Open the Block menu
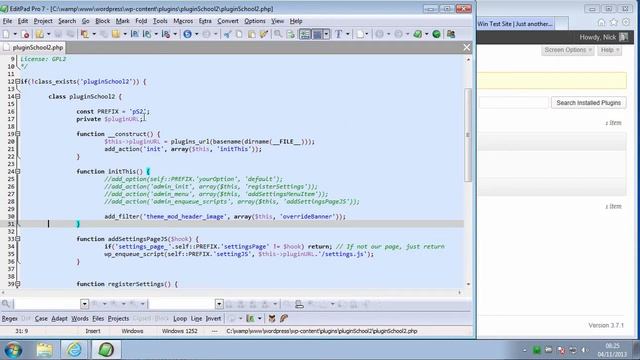Screen dimensions: 640x360 pos(102,21)
